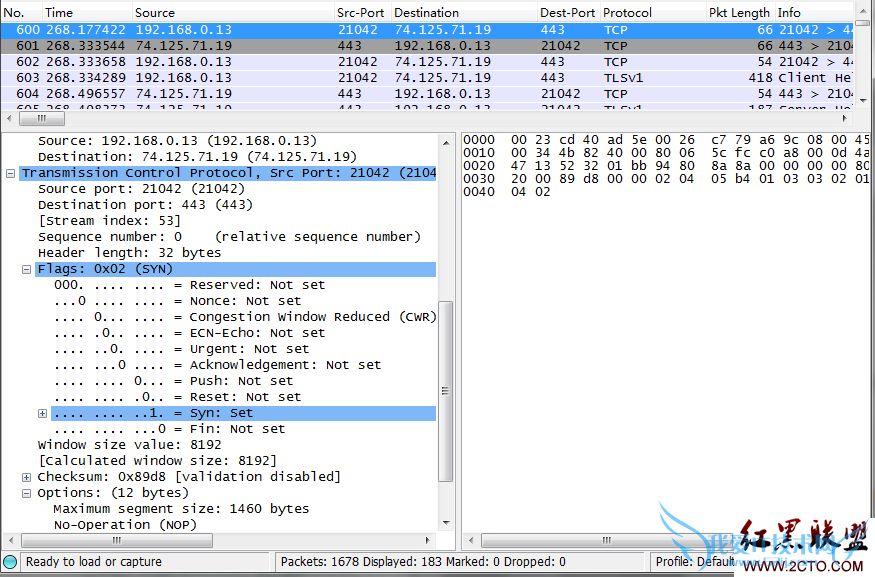Select packet number 603 TLSv1 row
Viewport: 875px width, 577px height.
[300, 78]
